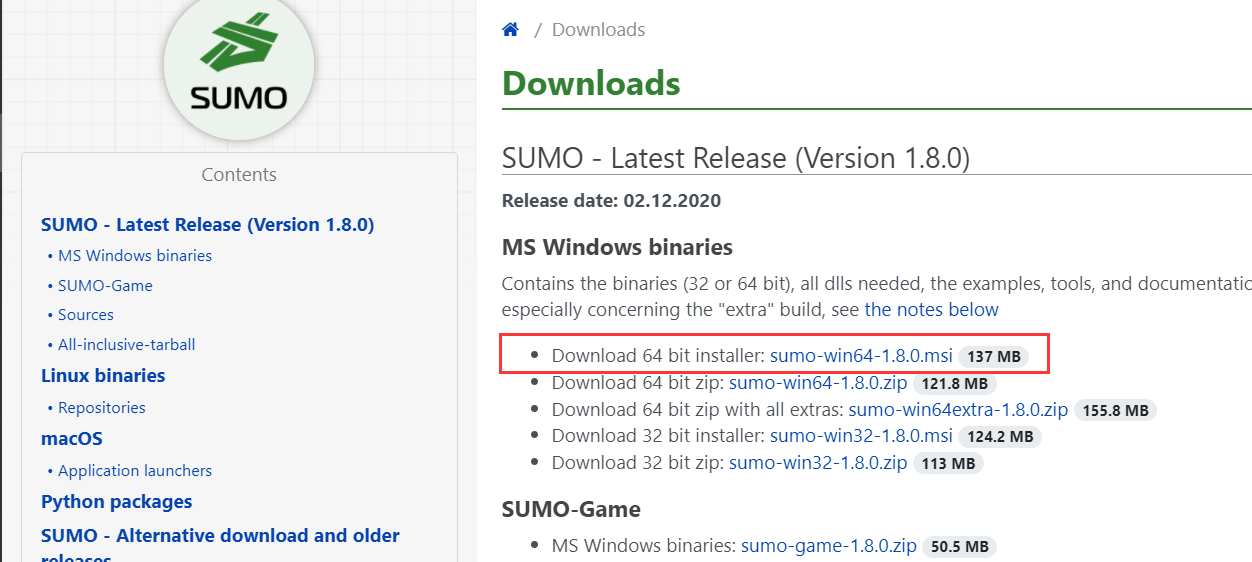This screenshot has width=1252, height=562.
Task: Open 'the notes below' link
Action: click(931, 309)
